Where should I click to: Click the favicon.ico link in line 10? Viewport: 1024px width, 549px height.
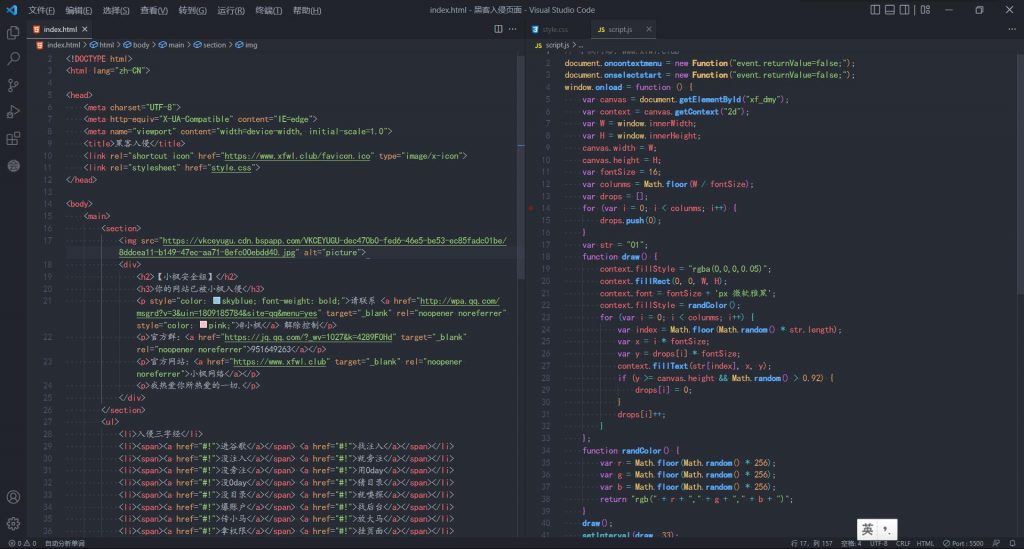click(298, 156)
